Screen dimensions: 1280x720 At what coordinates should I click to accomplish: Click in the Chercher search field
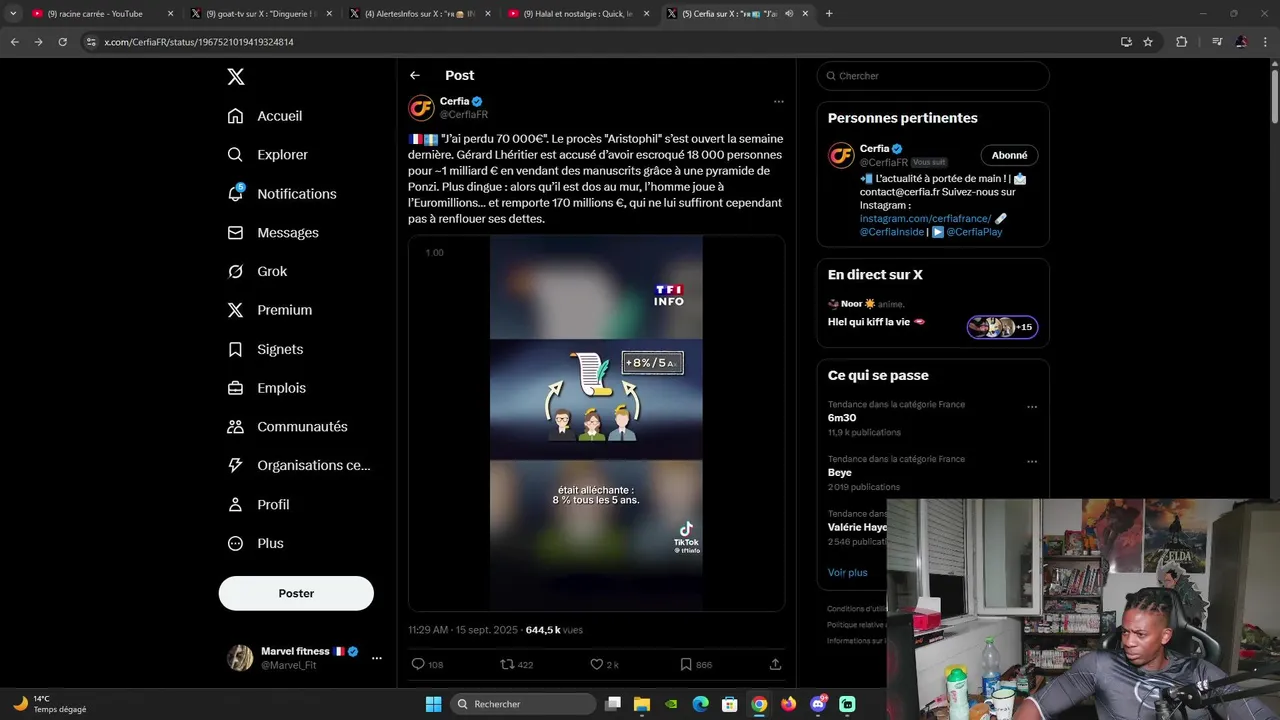tap(933, 76)
